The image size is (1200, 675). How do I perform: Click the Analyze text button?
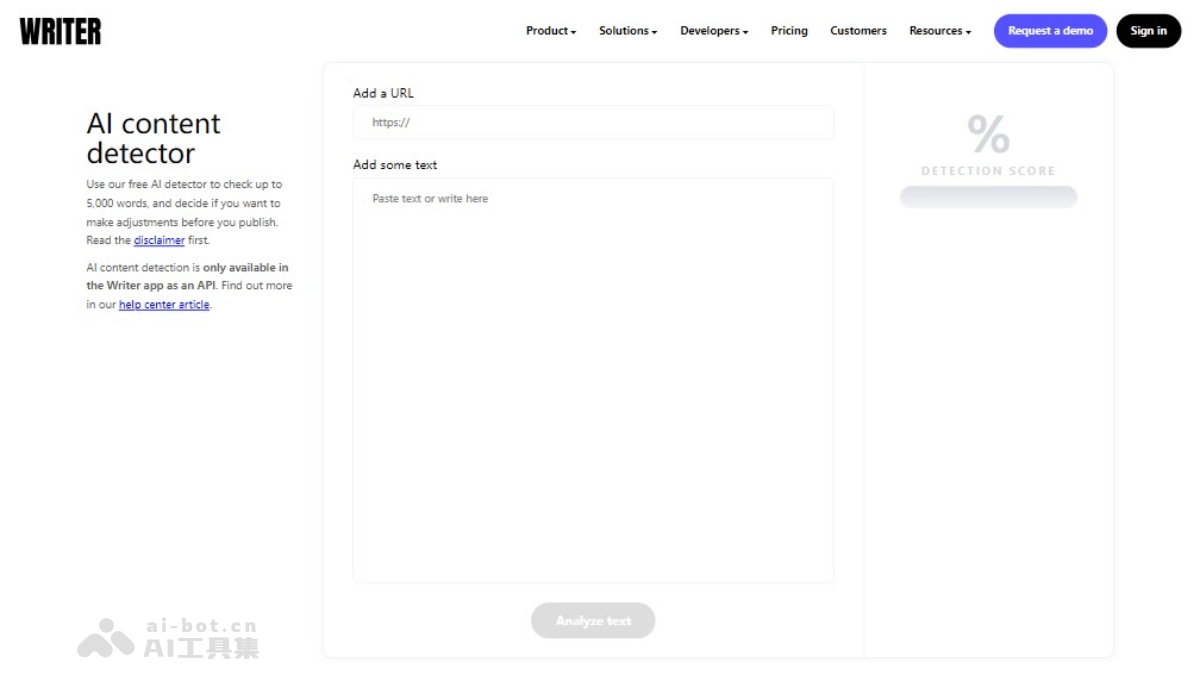coord(593,620)
